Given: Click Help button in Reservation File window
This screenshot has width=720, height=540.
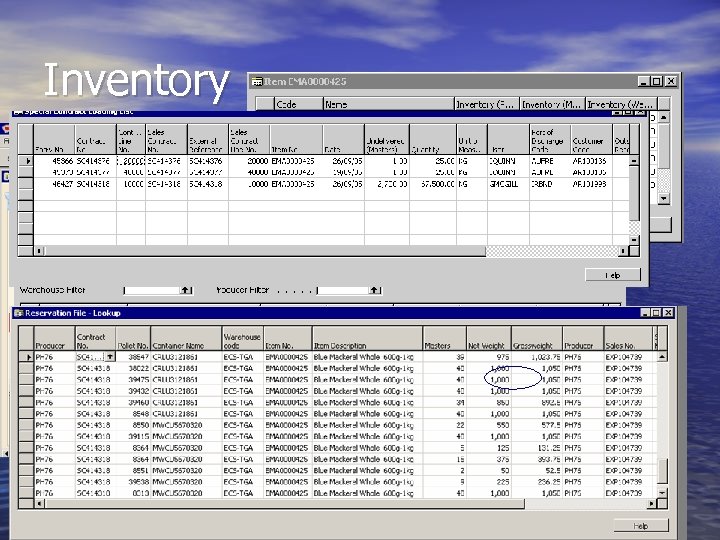Looking at the screenshot, I should (641, 526).
